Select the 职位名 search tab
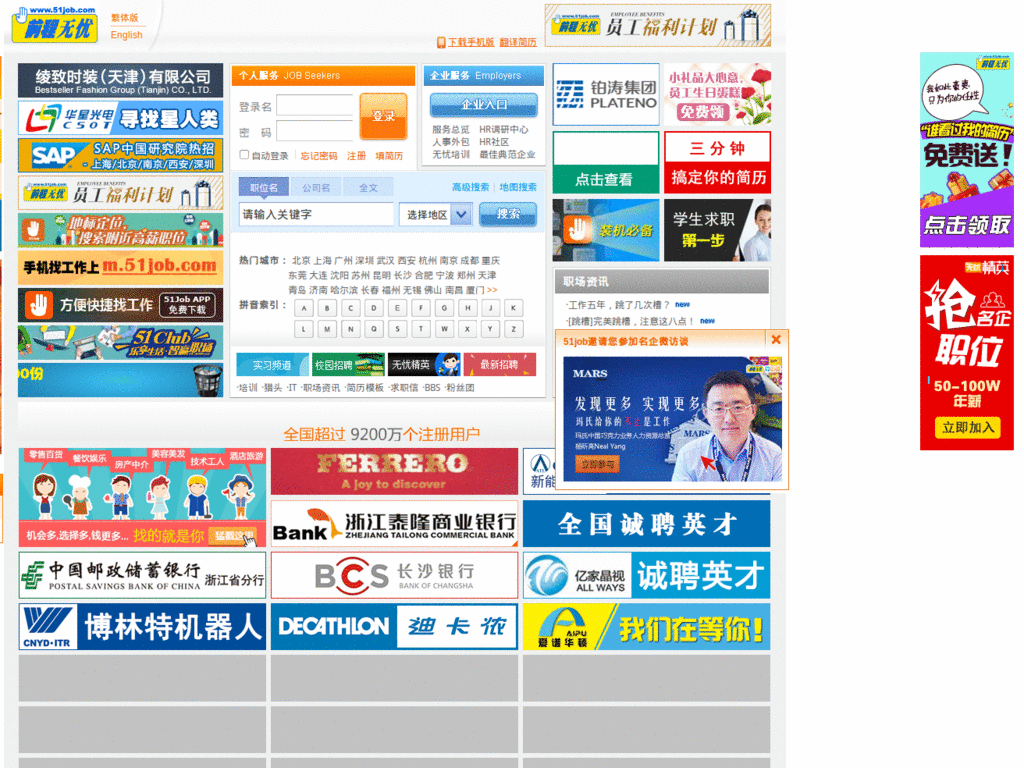Screen dimensions: 1024x768 (x=264, y=187)
